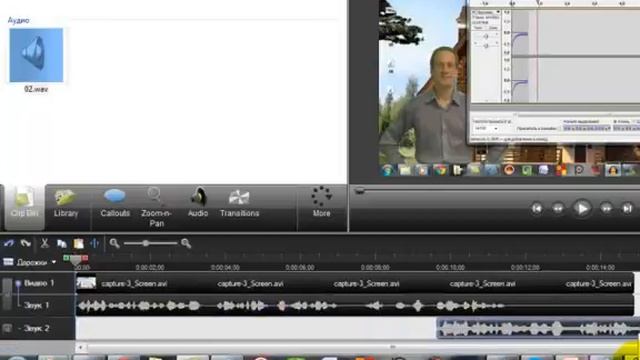The width and height of the screenshot is (640, 360).
Task: Paste the clipboard into the timeline
Action: (x=78, y=244)
